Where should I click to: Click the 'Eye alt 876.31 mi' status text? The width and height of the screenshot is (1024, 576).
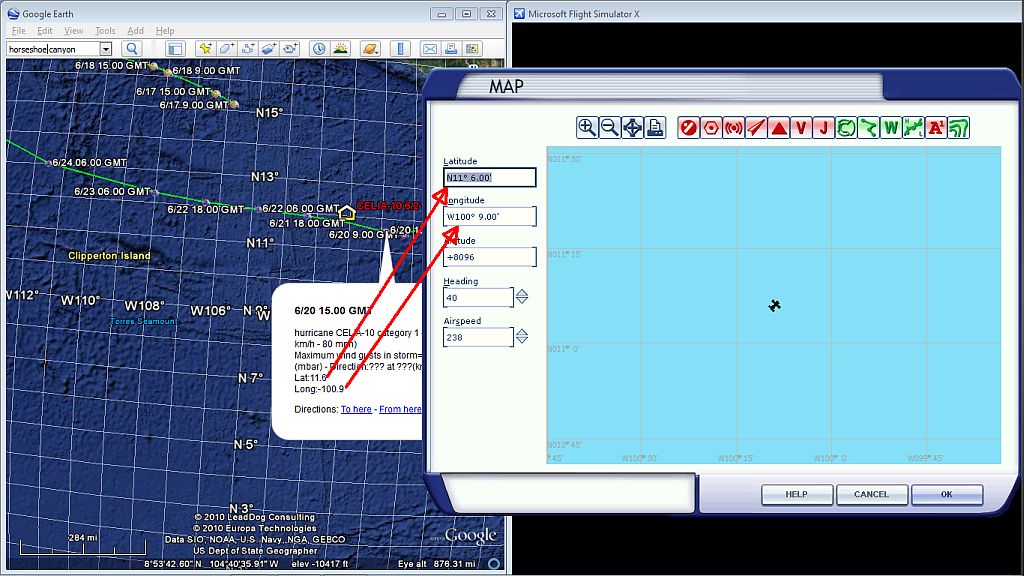(x=437, y=564)
